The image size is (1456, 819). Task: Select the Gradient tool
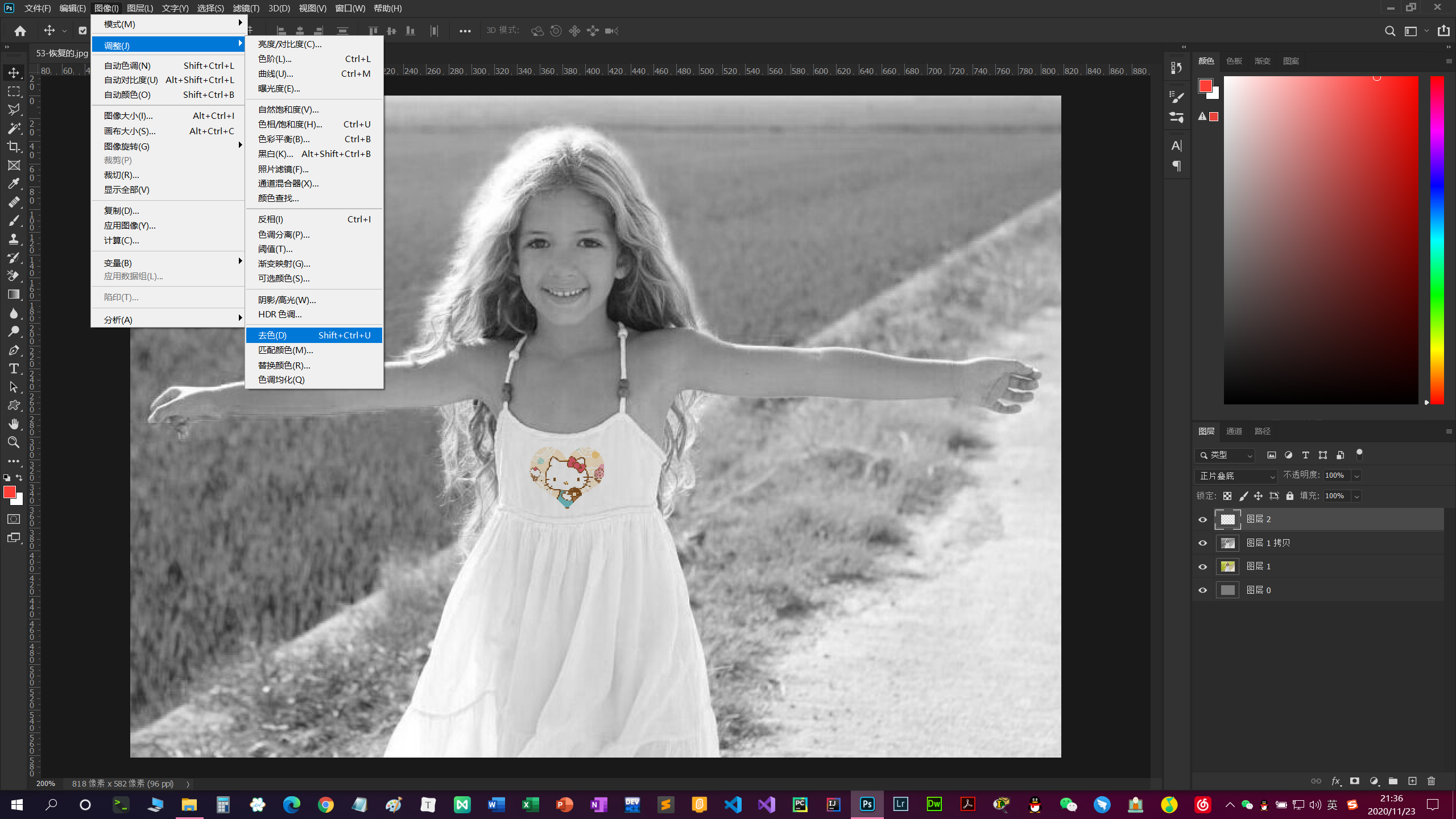[14, 295]
